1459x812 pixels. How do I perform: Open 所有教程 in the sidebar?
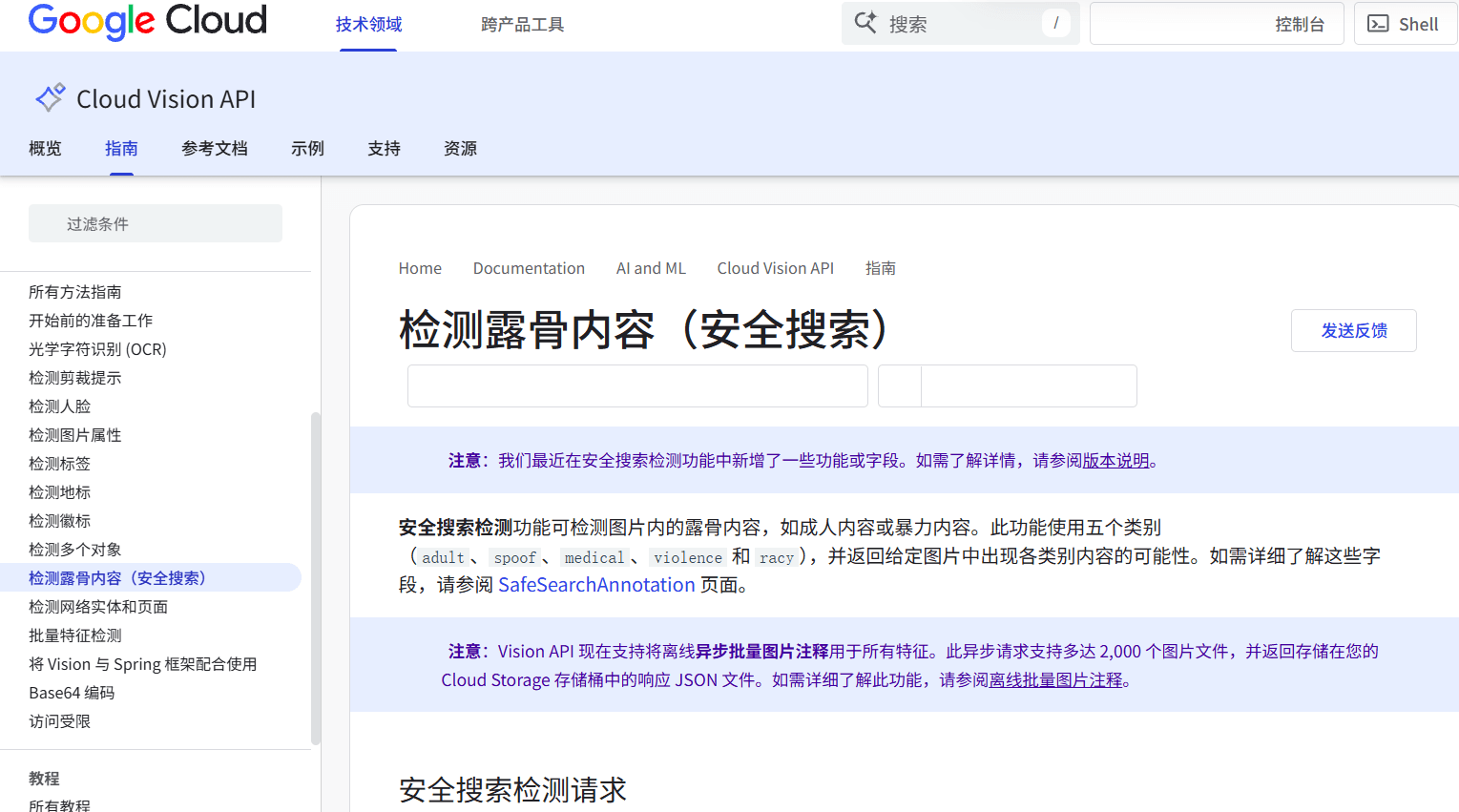59,805
